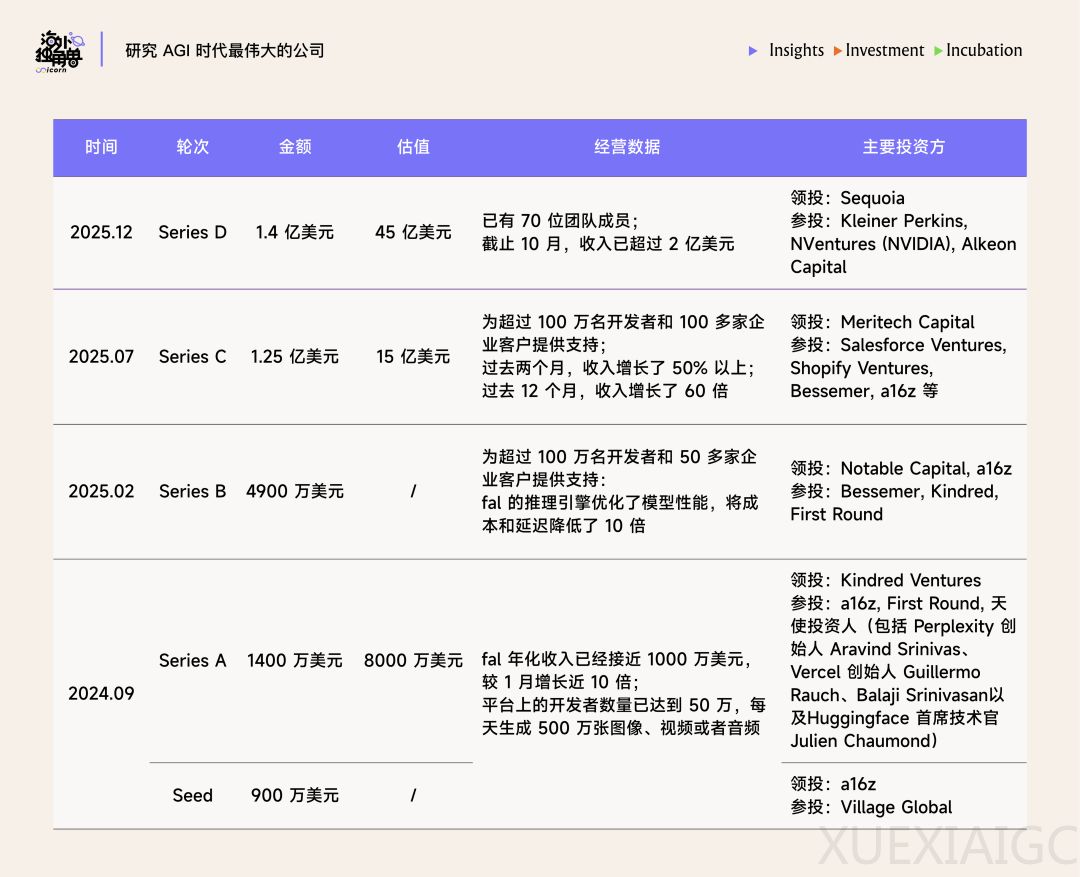Viewport: 1080px width, 877px height.
Task: Click the 时间 column header
Action: click(x=102, y=147)
